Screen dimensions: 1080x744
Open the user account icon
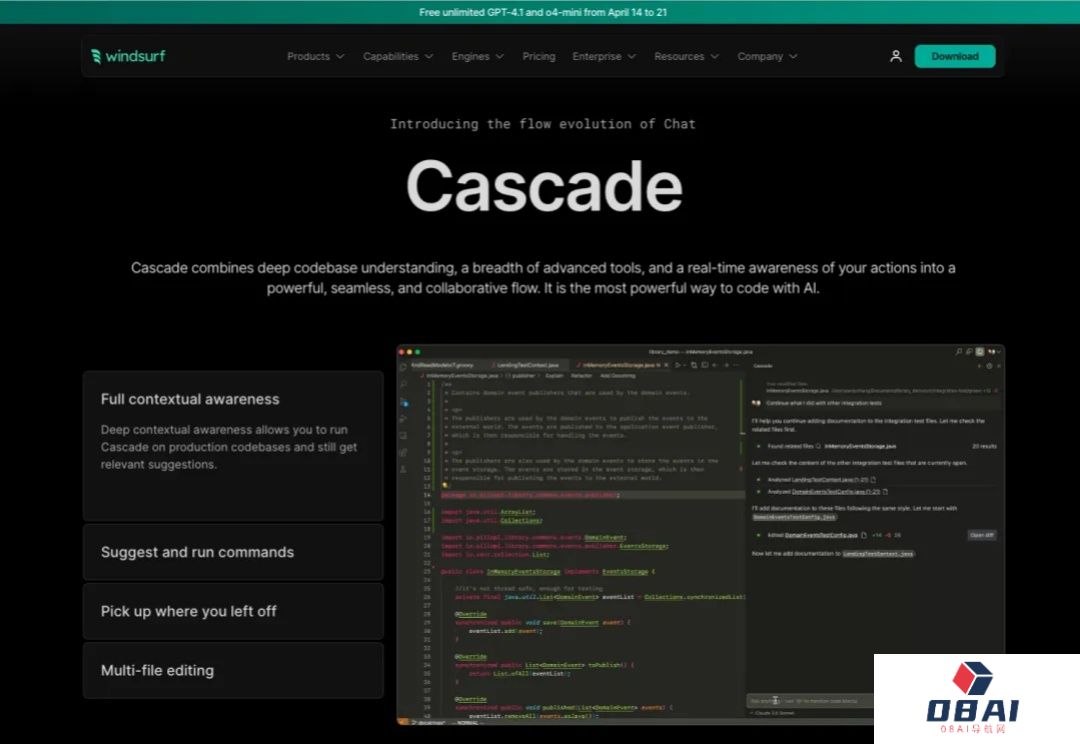click(x=895, y=56)
